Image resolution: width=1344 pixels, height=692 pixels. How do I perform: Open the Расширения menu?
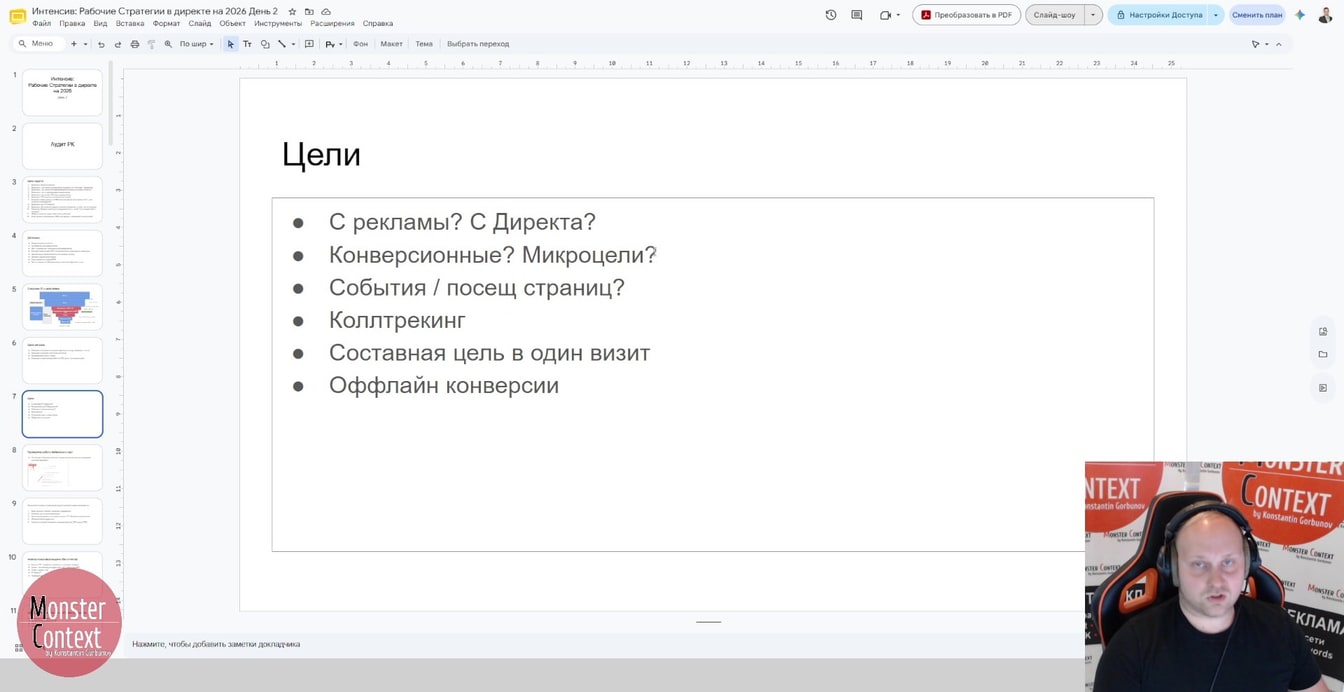tap(332, 23)
